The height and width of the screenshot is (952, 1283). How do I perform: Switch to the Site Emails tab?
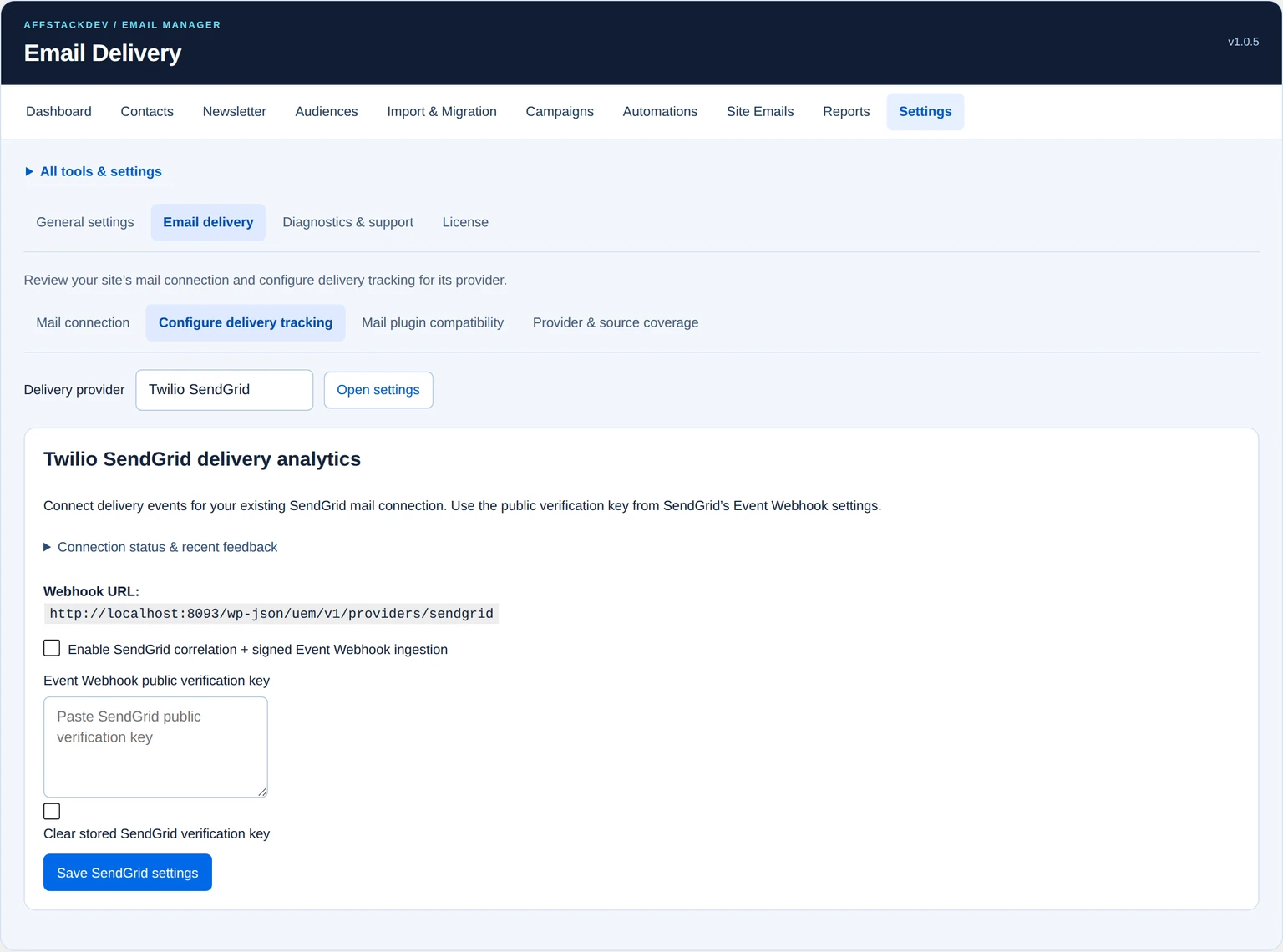click(x=760, y=112)
